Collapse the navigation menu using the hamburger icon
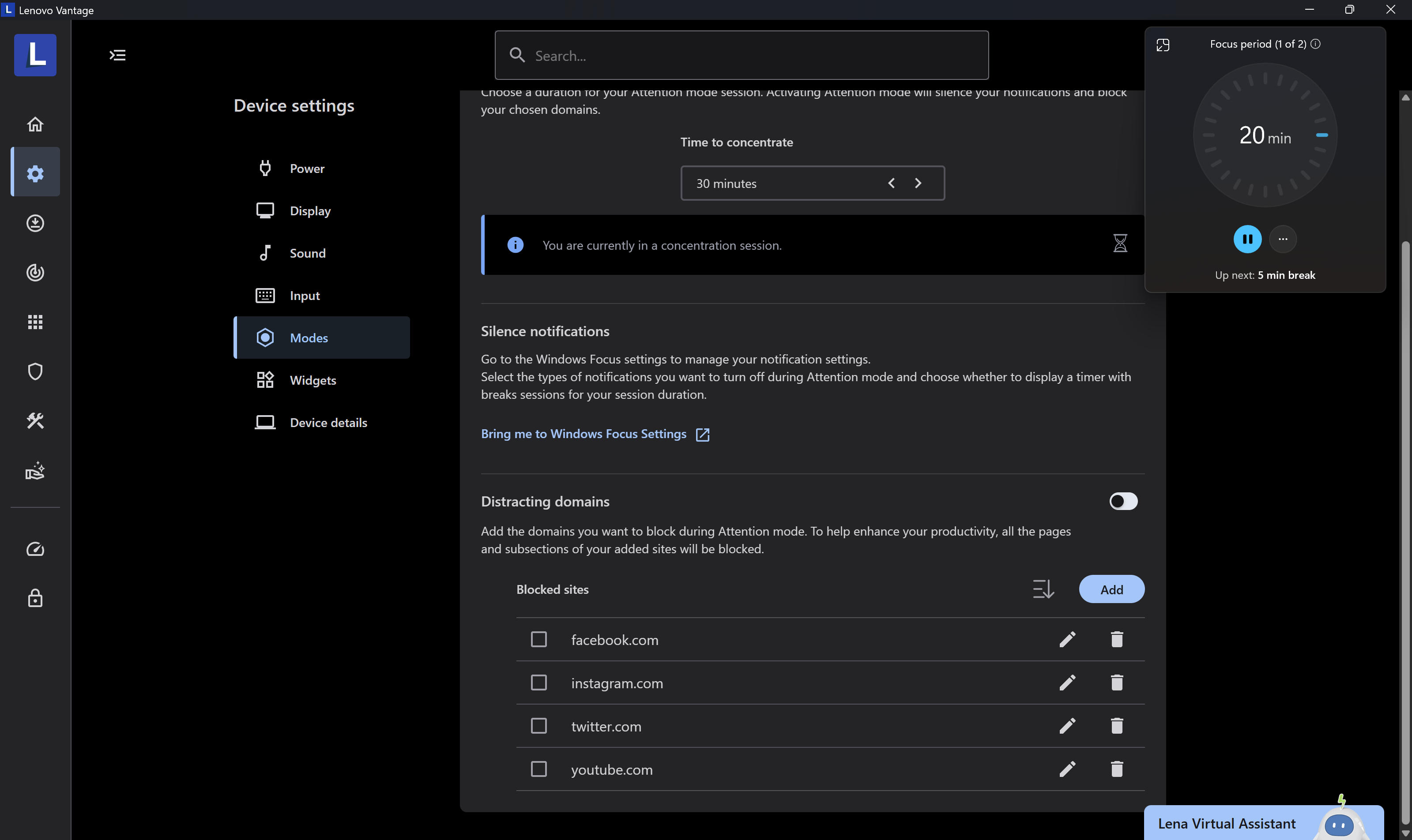Screen dimensions: 1412x840 coord(117,55)
